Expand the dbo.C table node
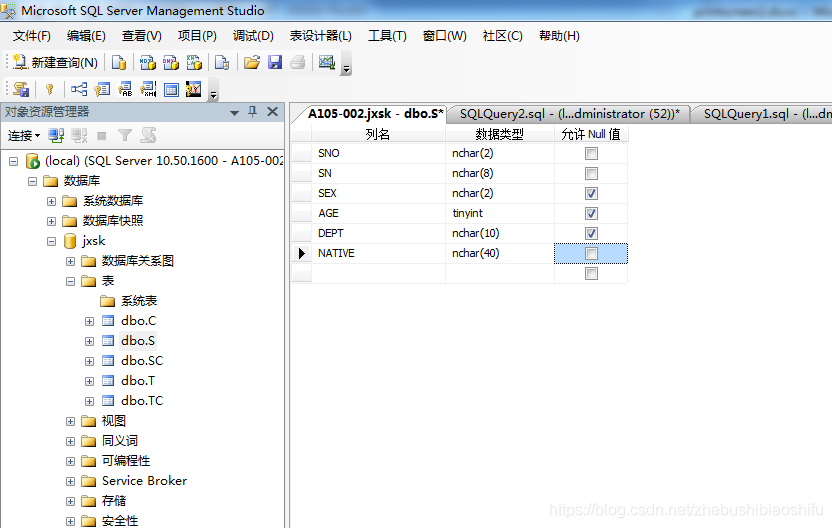The width and height of the screenshot is (832, 528). [90, 322]
